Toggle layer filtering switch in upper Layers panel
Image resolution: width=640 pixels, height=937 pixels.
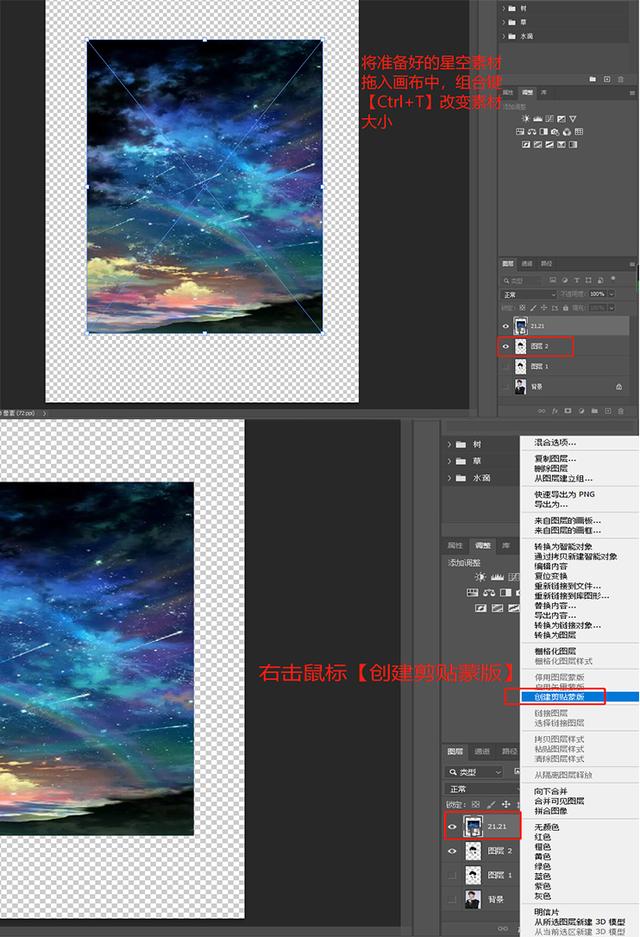coord(613,278)
